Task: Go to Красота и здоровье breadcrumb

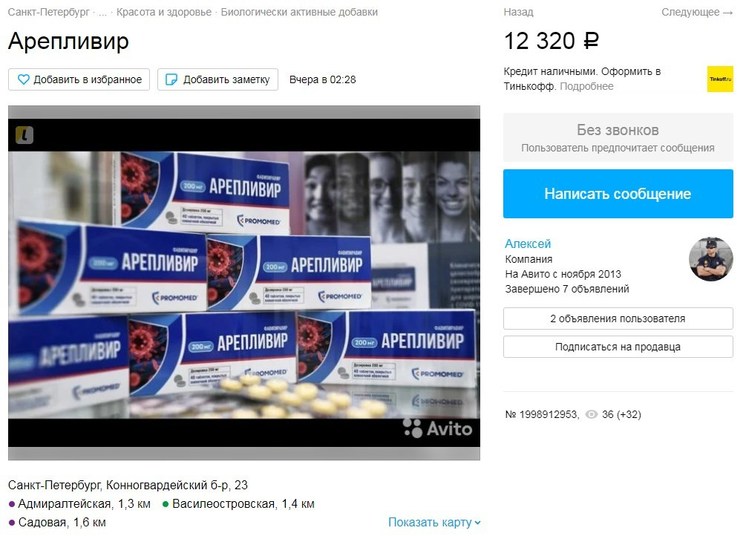Action: coord(164,12)
